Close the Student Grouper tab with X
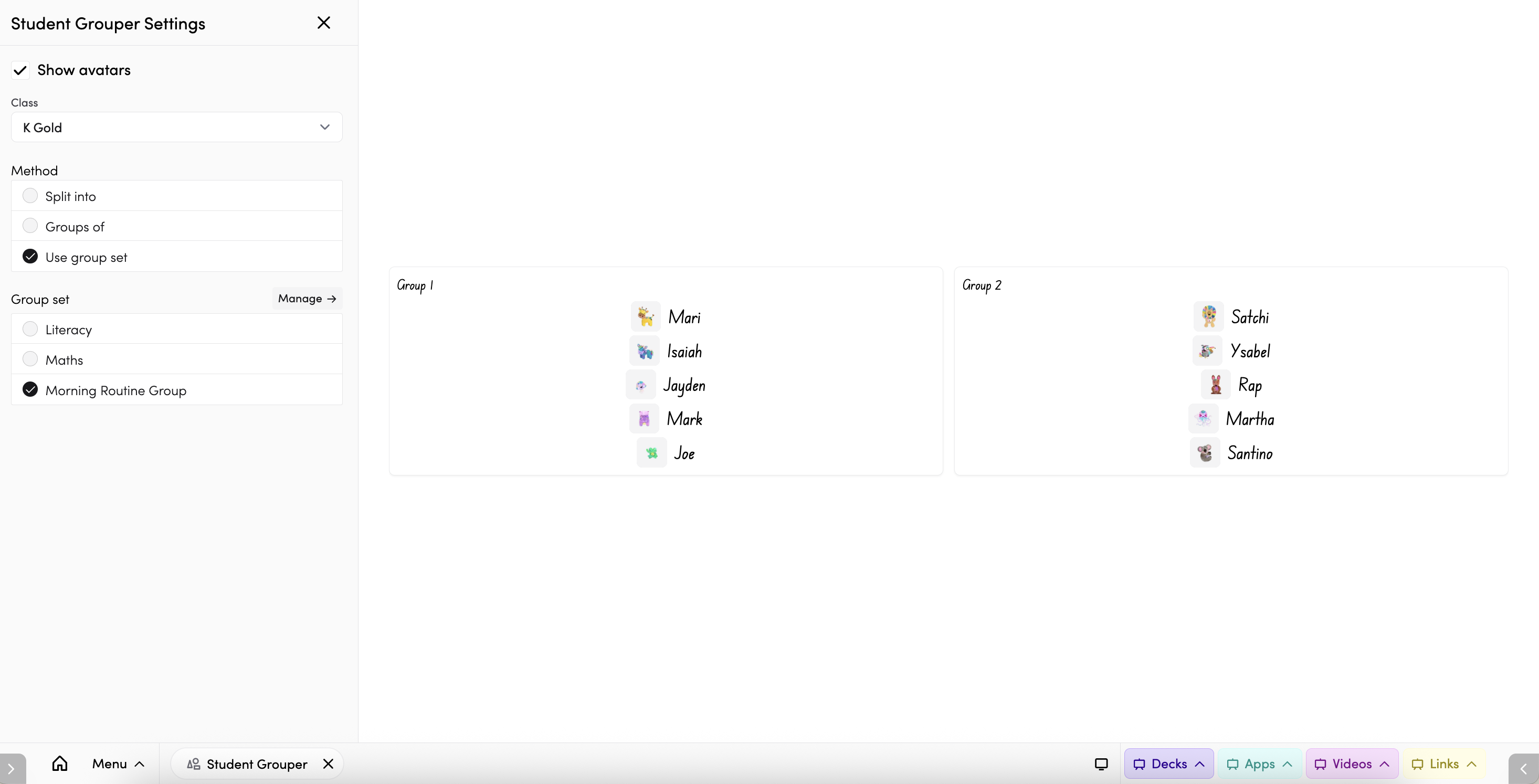The image size is (1539, 784). click(328, 764)
